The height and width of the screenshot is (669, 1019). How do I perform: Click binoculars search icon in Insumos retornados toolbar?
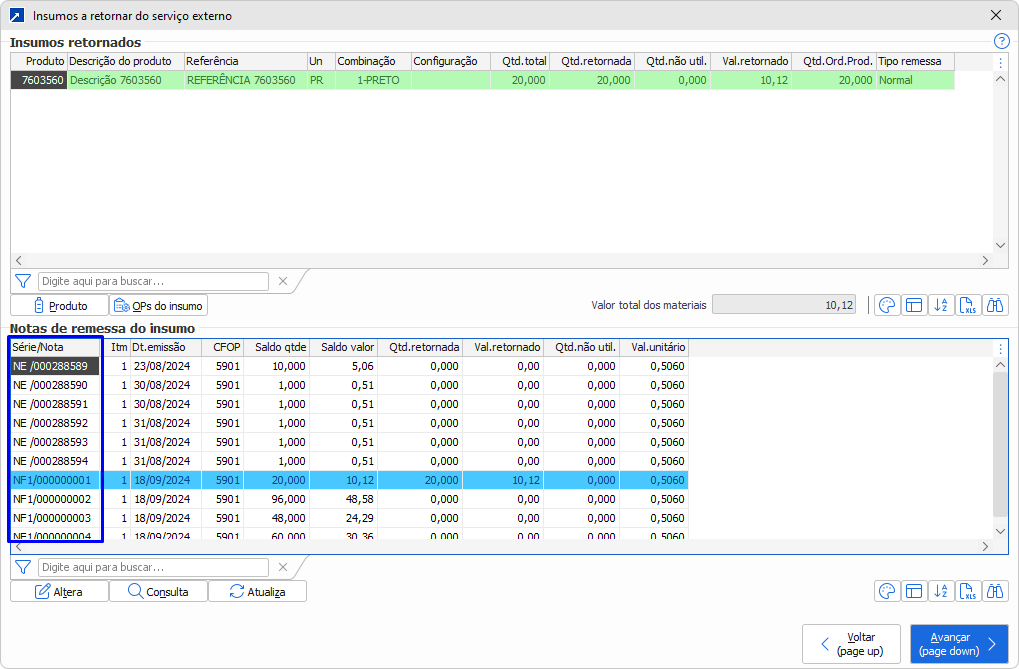[x=995, y=306]
